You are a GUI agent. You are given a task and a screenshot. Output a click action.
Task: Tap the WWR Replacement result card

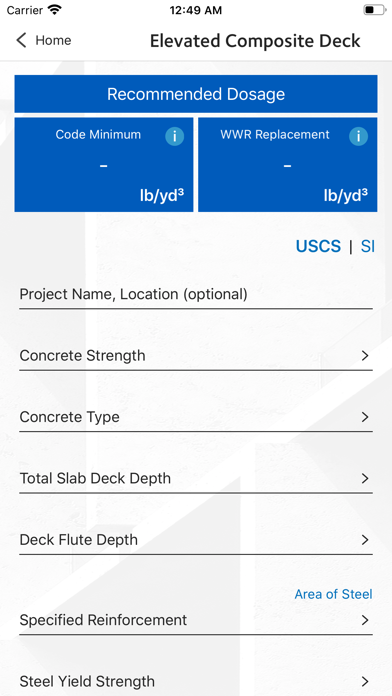point(288,165)
